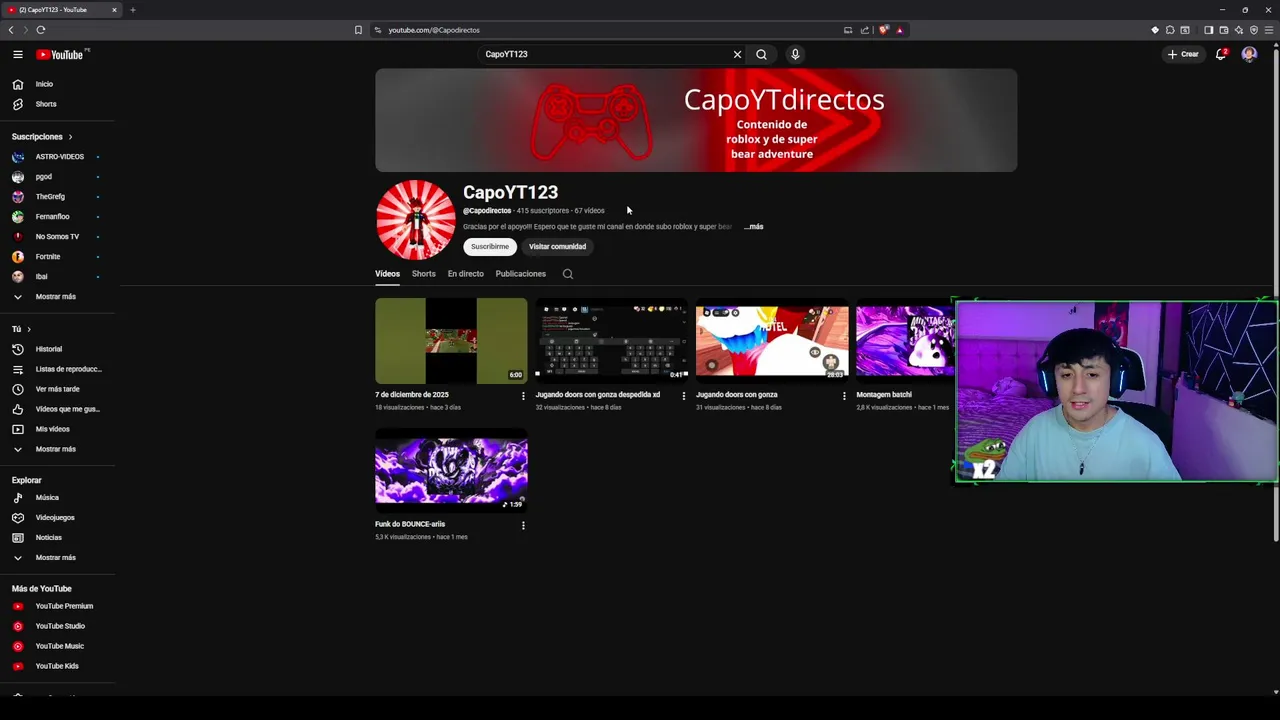Open the Funk do BOUNCE-ariis thumbnail
Screen dimensions: 1280x720
(x=451, y=470)
